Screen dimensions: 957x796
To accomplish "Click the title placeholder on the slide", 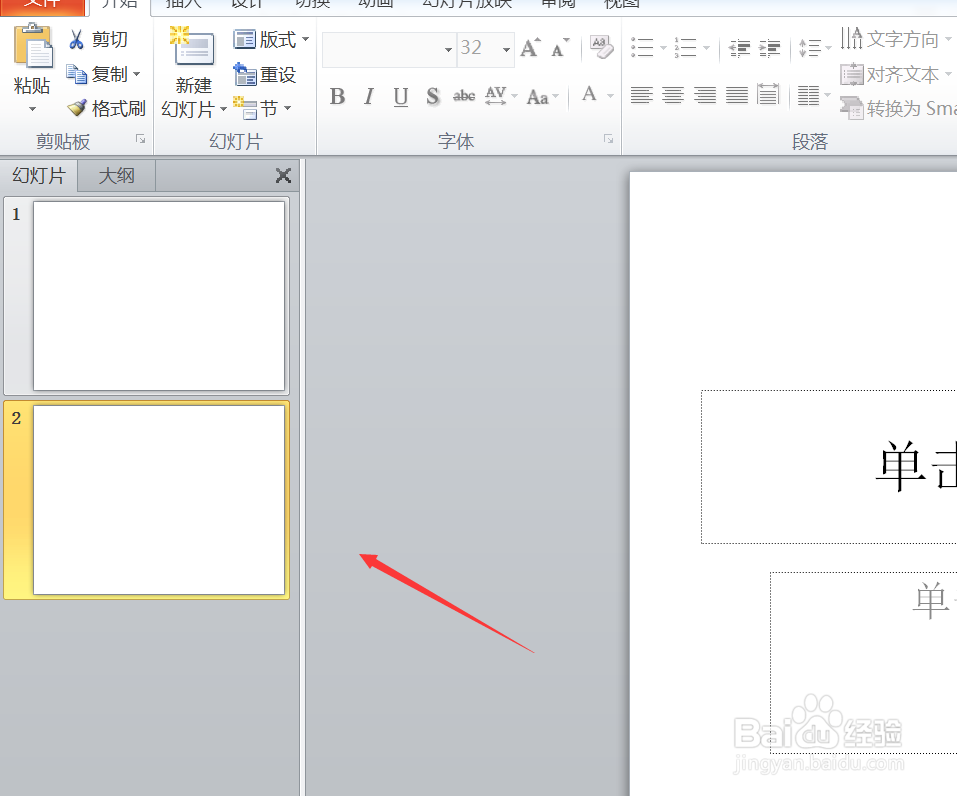I will [829, 467].
